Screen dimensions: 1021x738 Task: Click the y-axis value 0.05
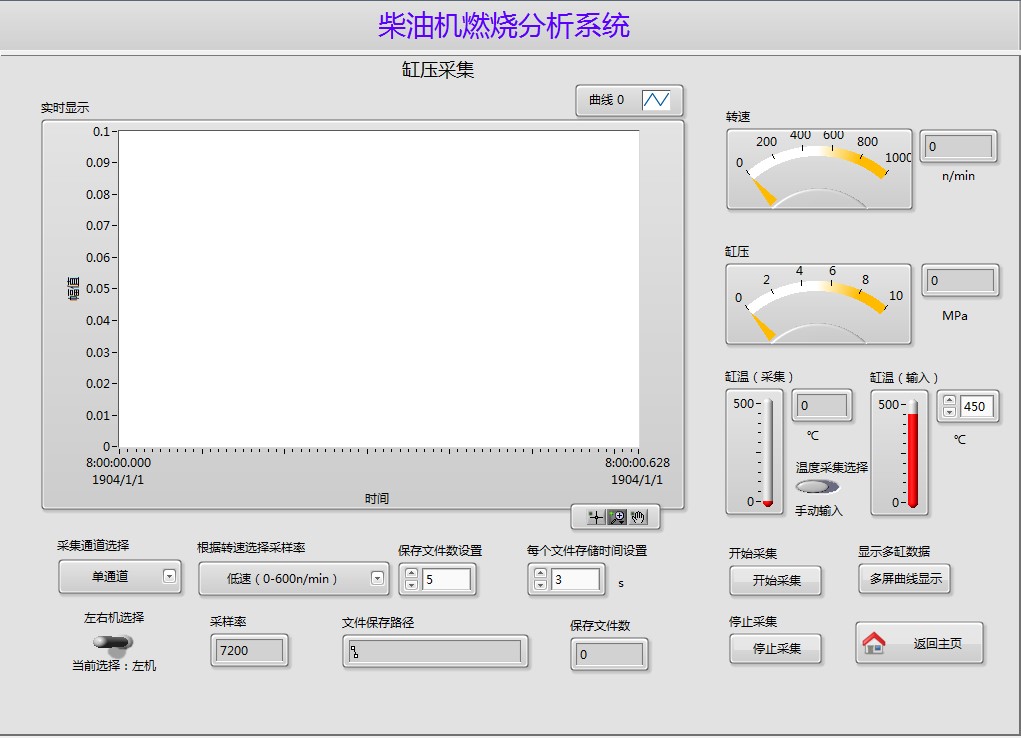(x=98, y=289)
